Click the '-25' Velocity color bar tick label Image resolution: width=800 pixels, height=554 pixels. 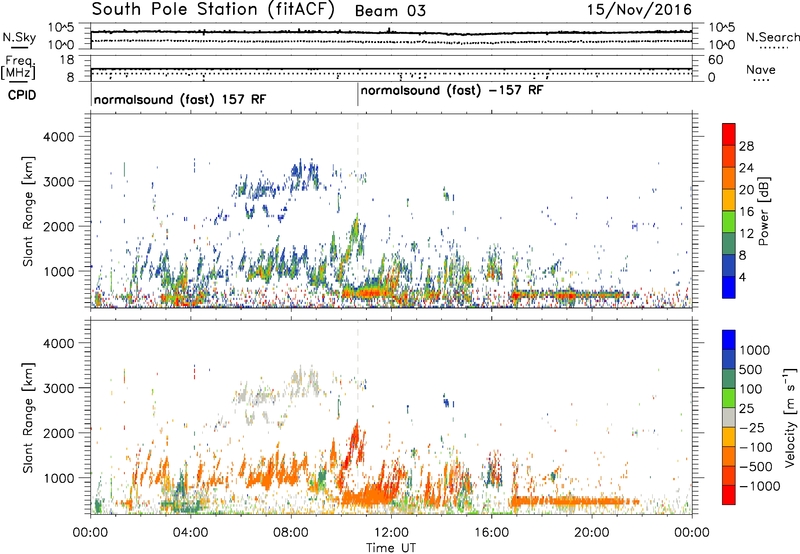point(753,427)
